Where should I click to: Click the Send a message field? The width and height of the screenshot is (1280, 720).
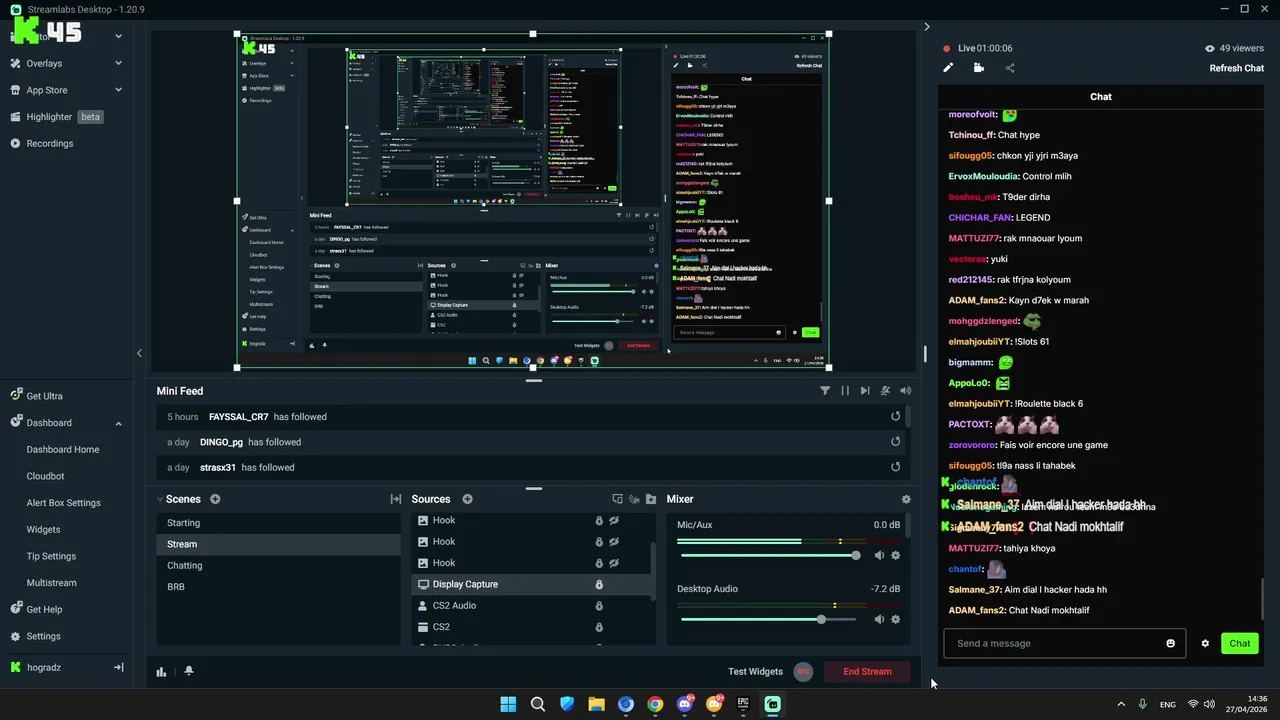[x=1065, y=643]
